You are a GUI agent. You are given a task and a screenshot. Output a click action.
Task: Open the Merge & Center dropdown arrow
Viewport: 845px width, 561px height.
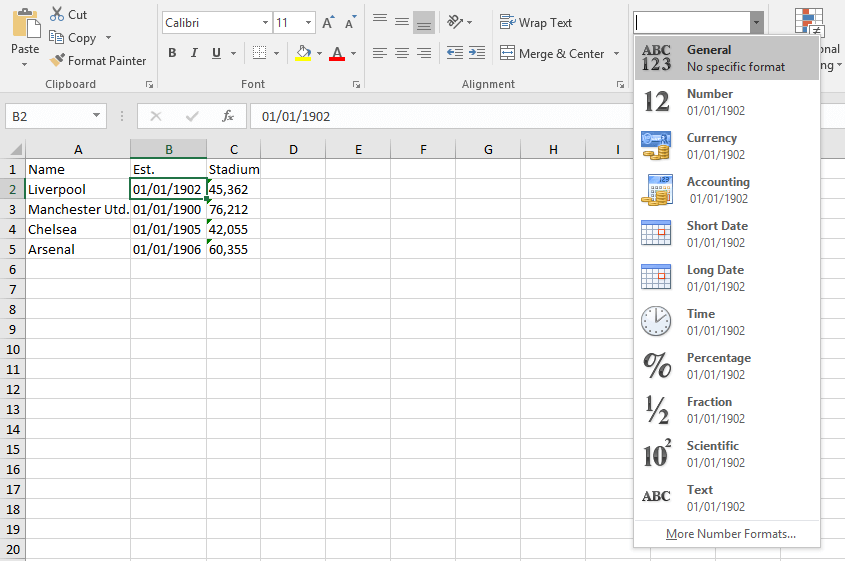coord(617,53)
